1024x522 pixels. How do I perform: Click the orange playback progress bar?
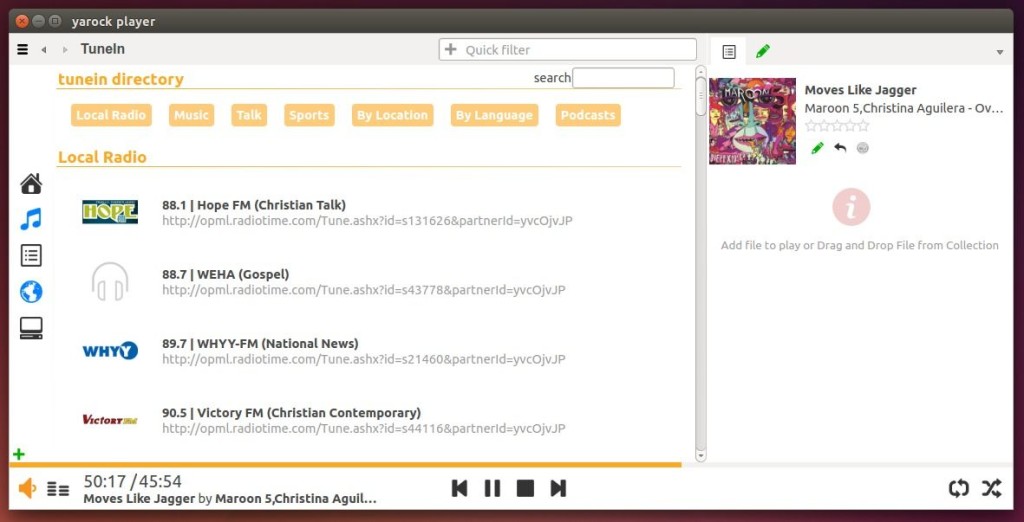345,465
